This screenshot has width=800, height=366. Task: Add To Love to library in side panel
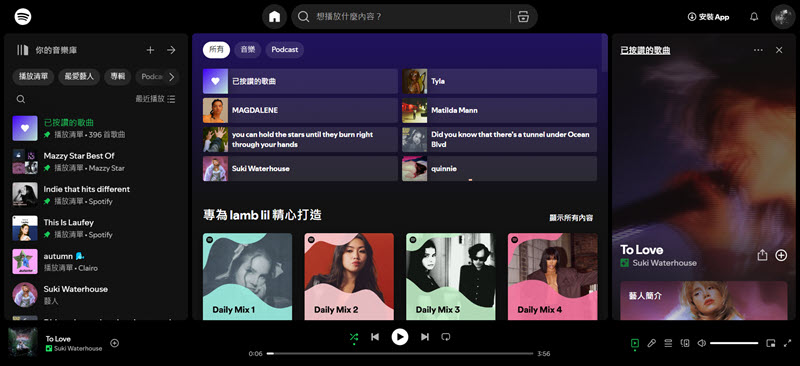pos(781,255)
